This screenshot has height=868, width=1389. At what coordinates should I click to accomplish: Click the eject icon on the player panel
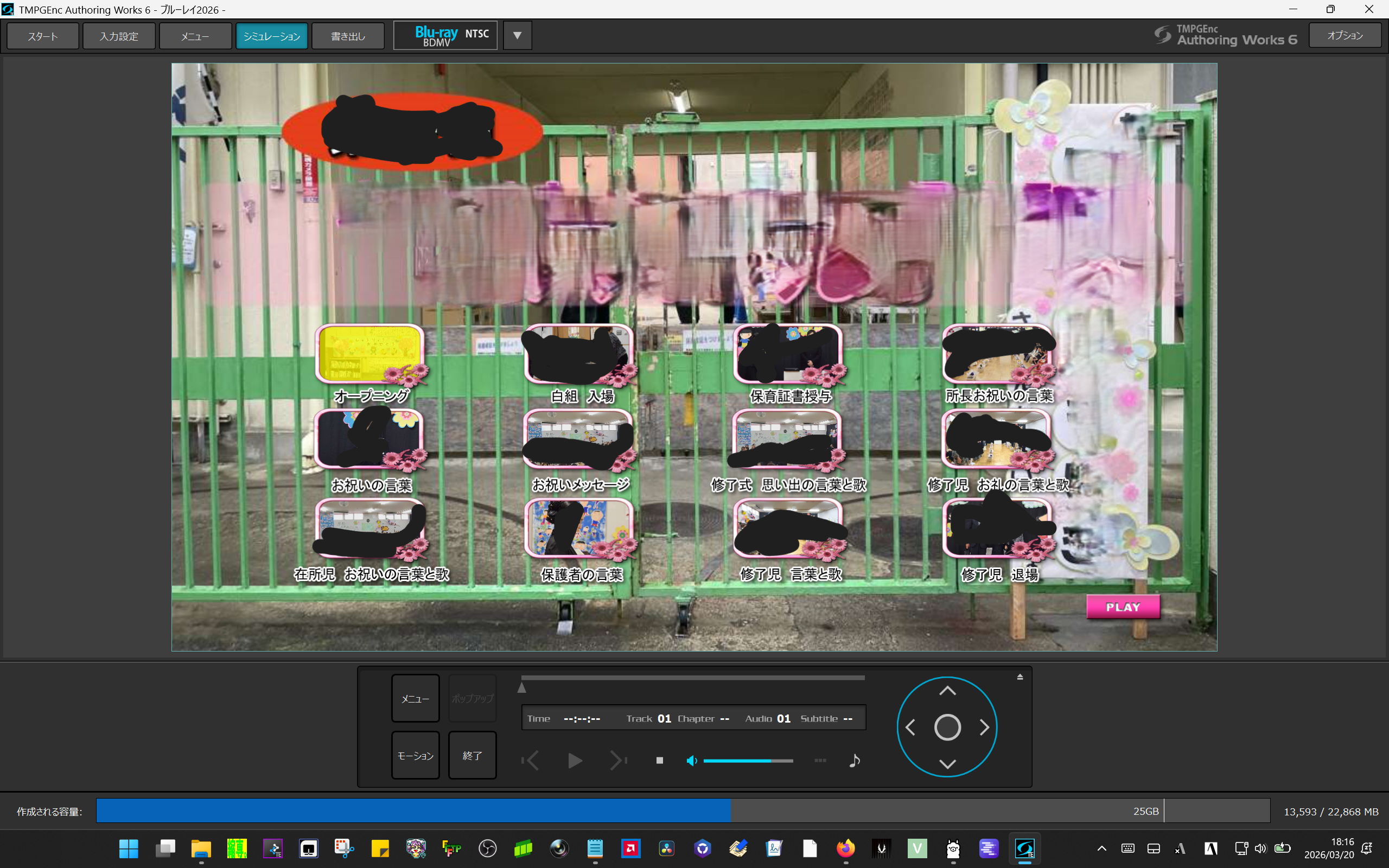click(x=1020, y=678)
